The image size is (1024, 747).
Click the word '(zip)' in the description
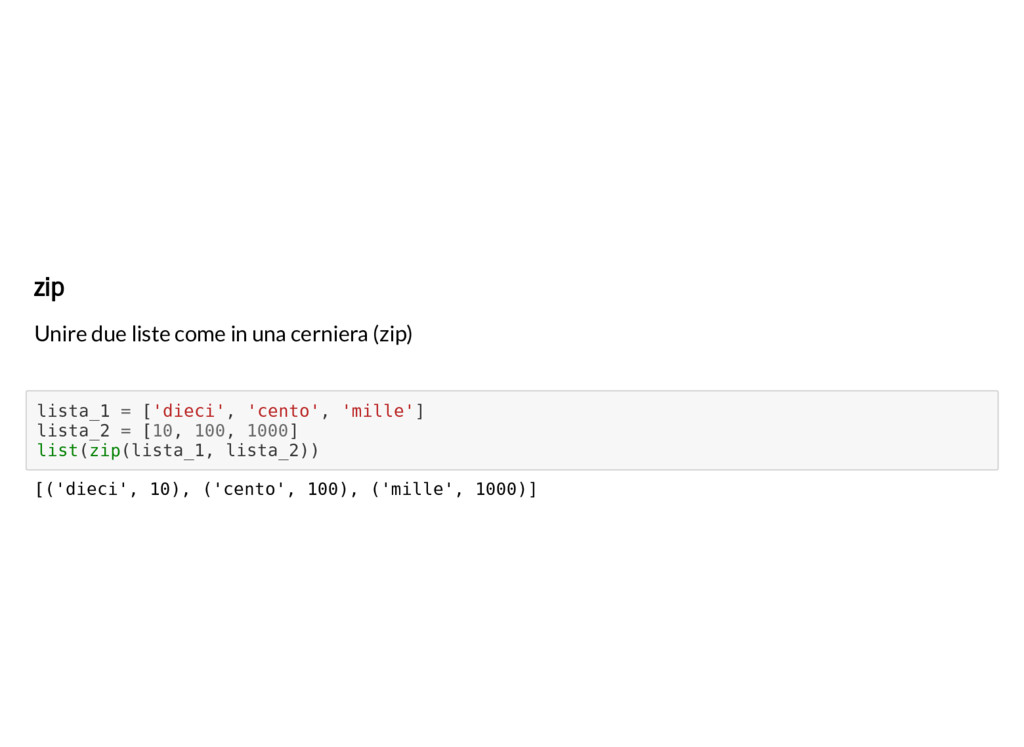tap(392, 334)
